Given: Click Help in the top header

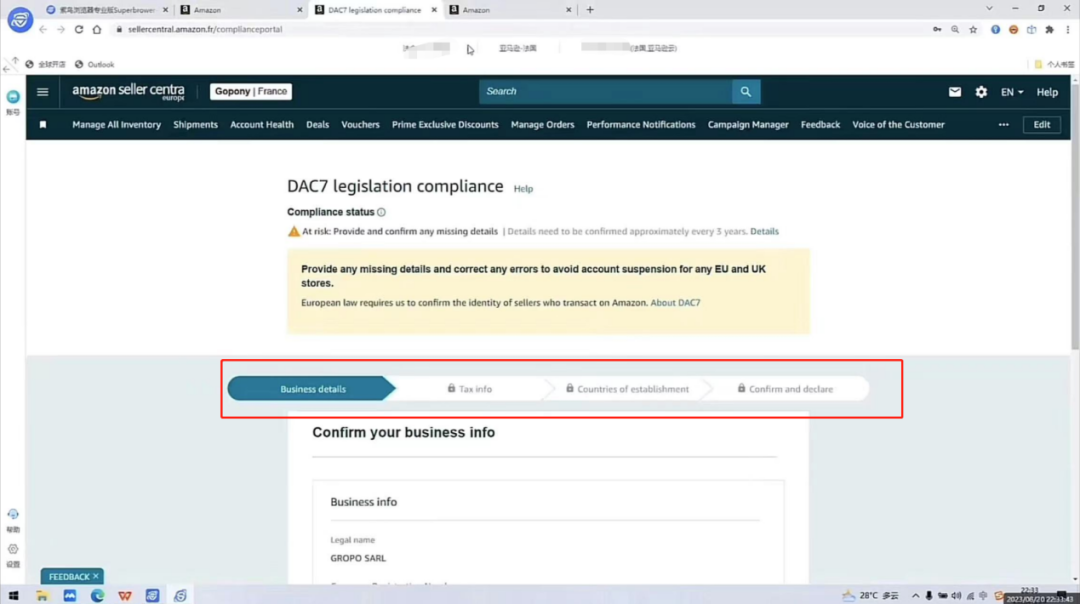Looking at the screenshot, I should 1047,92.
